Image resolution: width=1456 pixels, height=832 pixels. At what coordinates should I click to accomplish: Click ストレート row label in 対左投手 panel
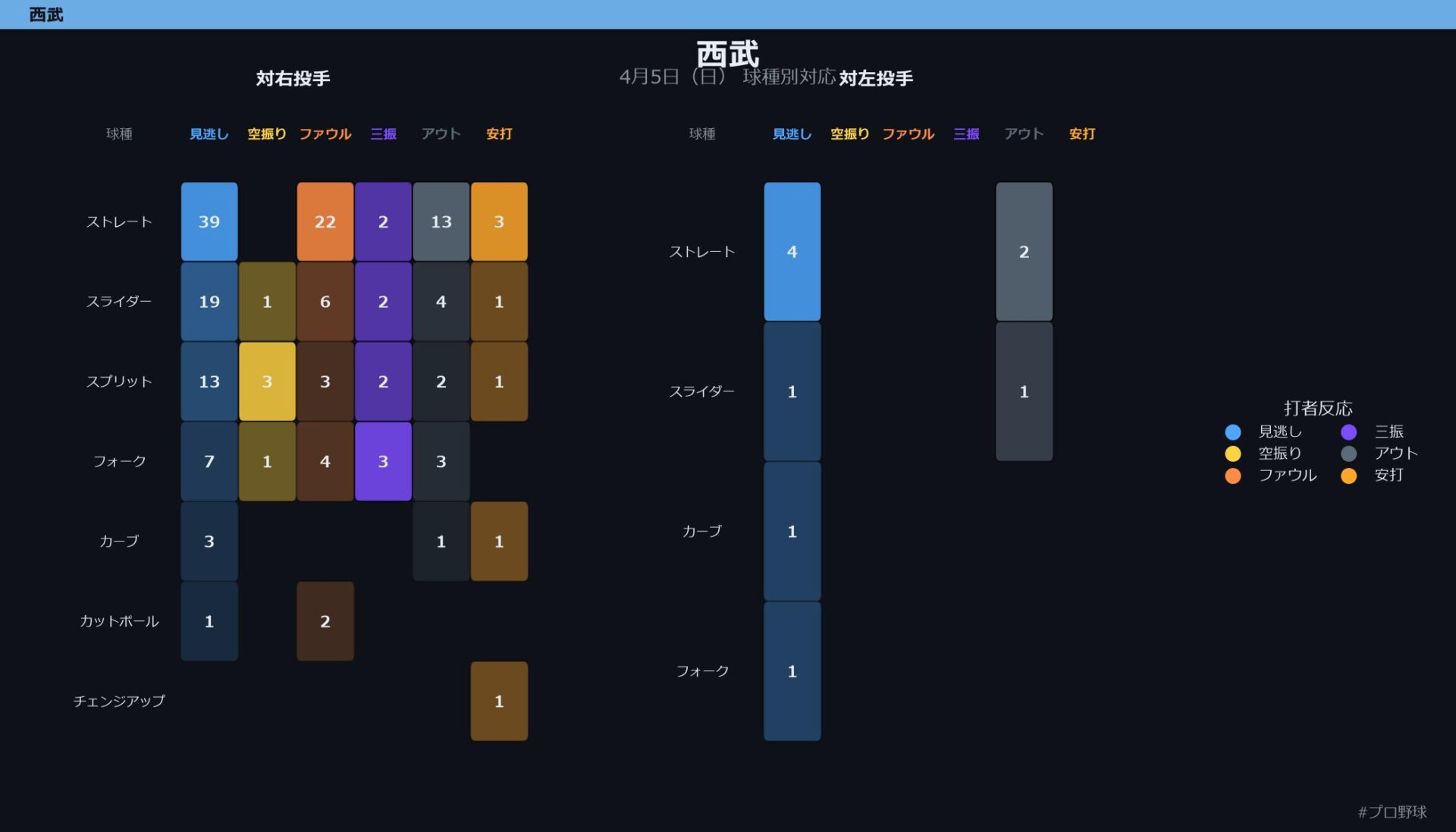pyautogui.click(x=702, y=251)
